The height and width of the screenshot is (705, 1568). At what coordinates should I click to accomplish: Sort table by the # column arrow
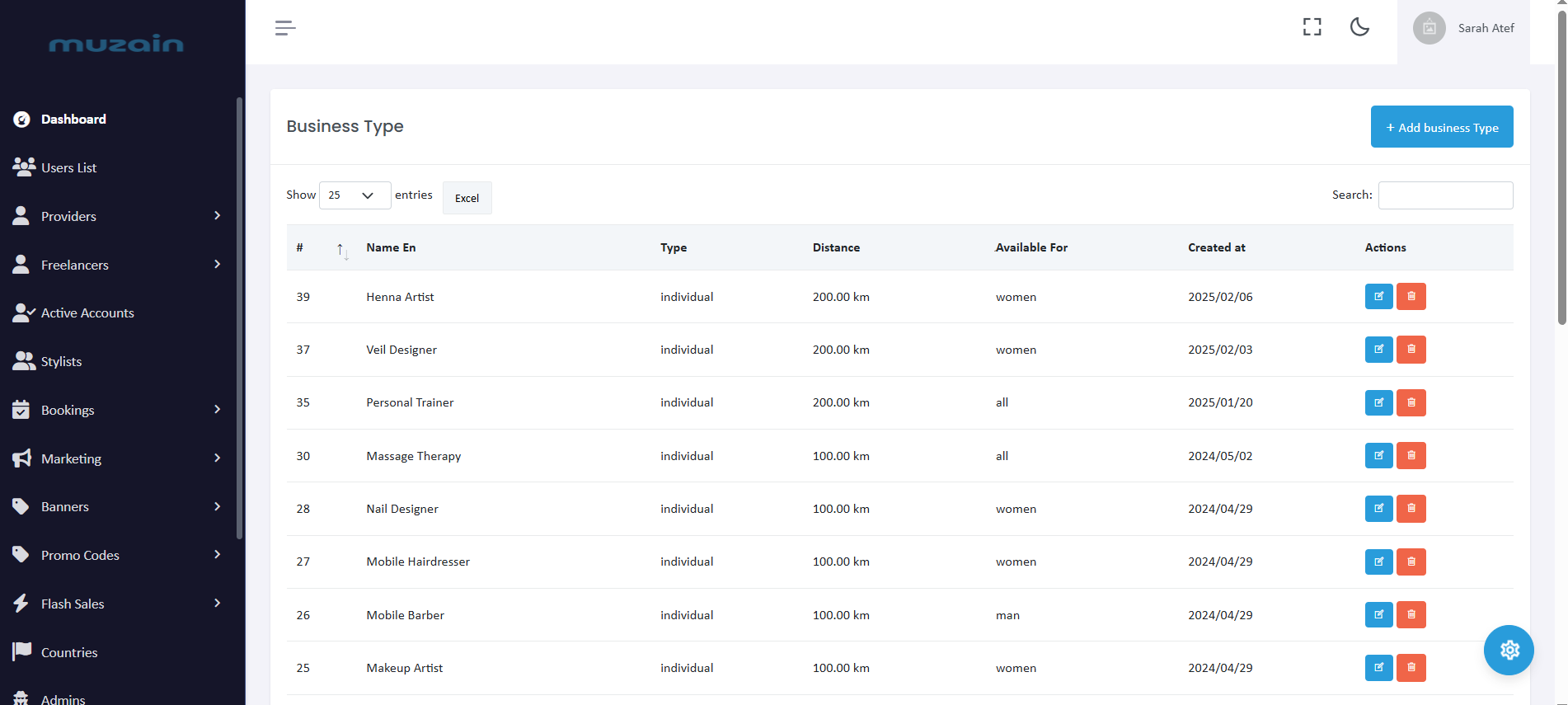341,249
